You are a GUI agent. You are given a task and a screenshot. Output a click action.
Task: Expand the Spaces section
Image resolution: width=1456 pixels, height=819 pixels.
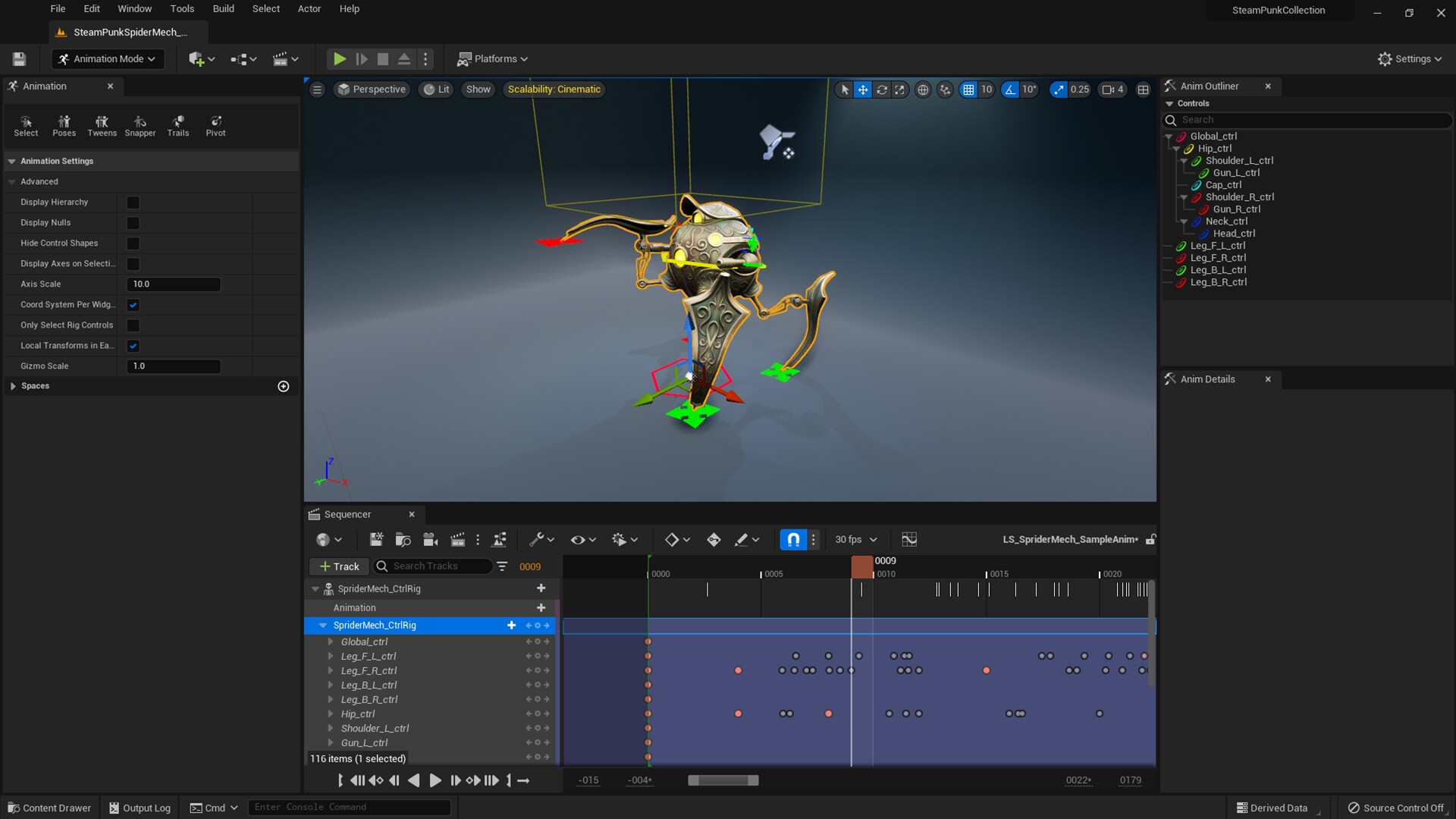pyautogui.click(x=13, y=386)
